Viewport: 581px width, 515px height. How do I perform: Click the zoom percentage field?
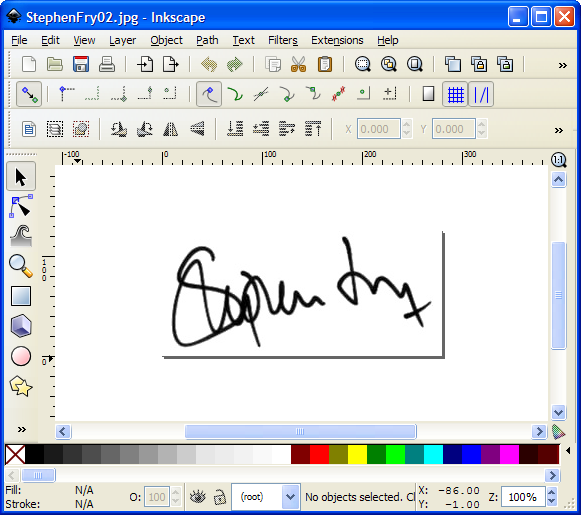coord(523,497)
